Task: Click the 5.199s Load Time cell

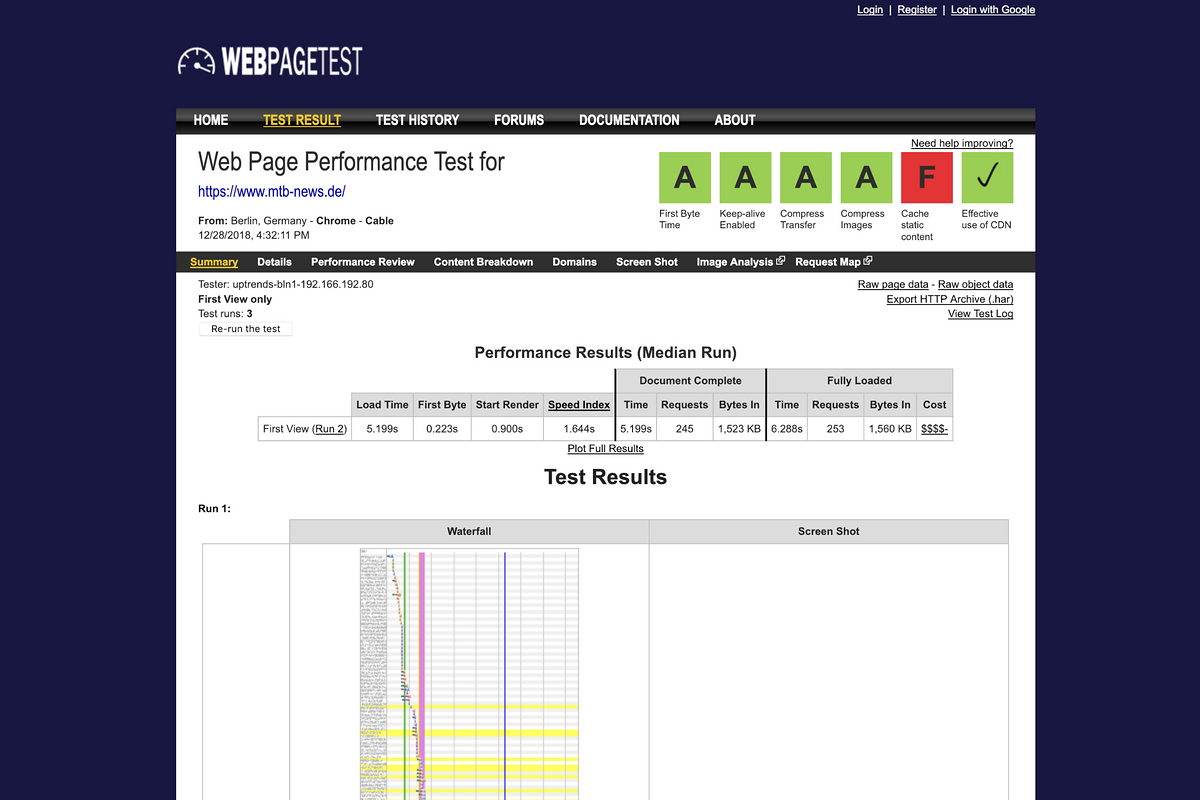Action: 383,429
